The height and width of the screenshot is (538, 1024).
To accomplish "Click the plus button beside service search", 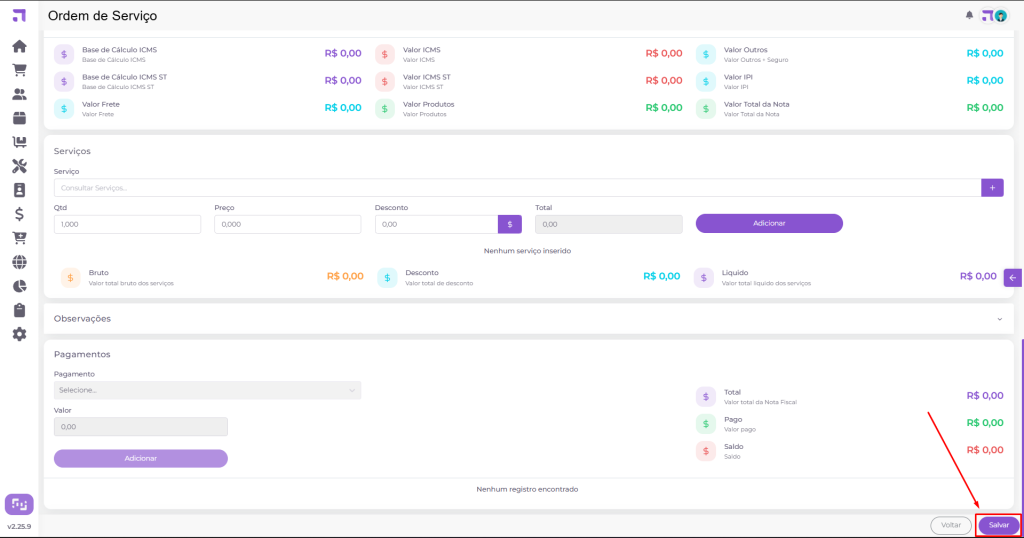I will tap(993, 187).
